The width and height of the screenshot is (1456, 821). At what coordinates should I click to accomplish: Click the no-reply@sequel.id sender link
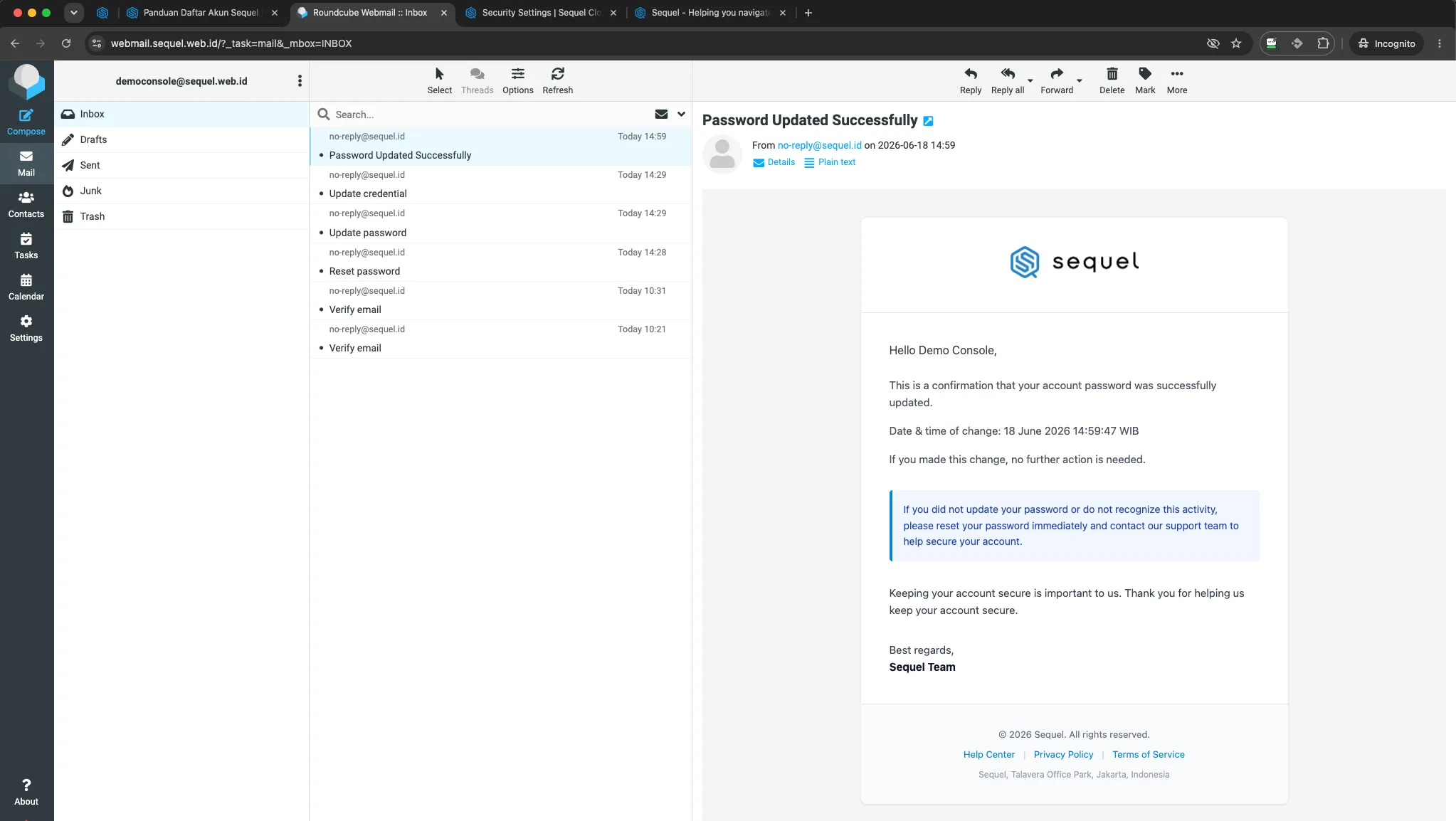pyautogui.click(x=819, y=145)
